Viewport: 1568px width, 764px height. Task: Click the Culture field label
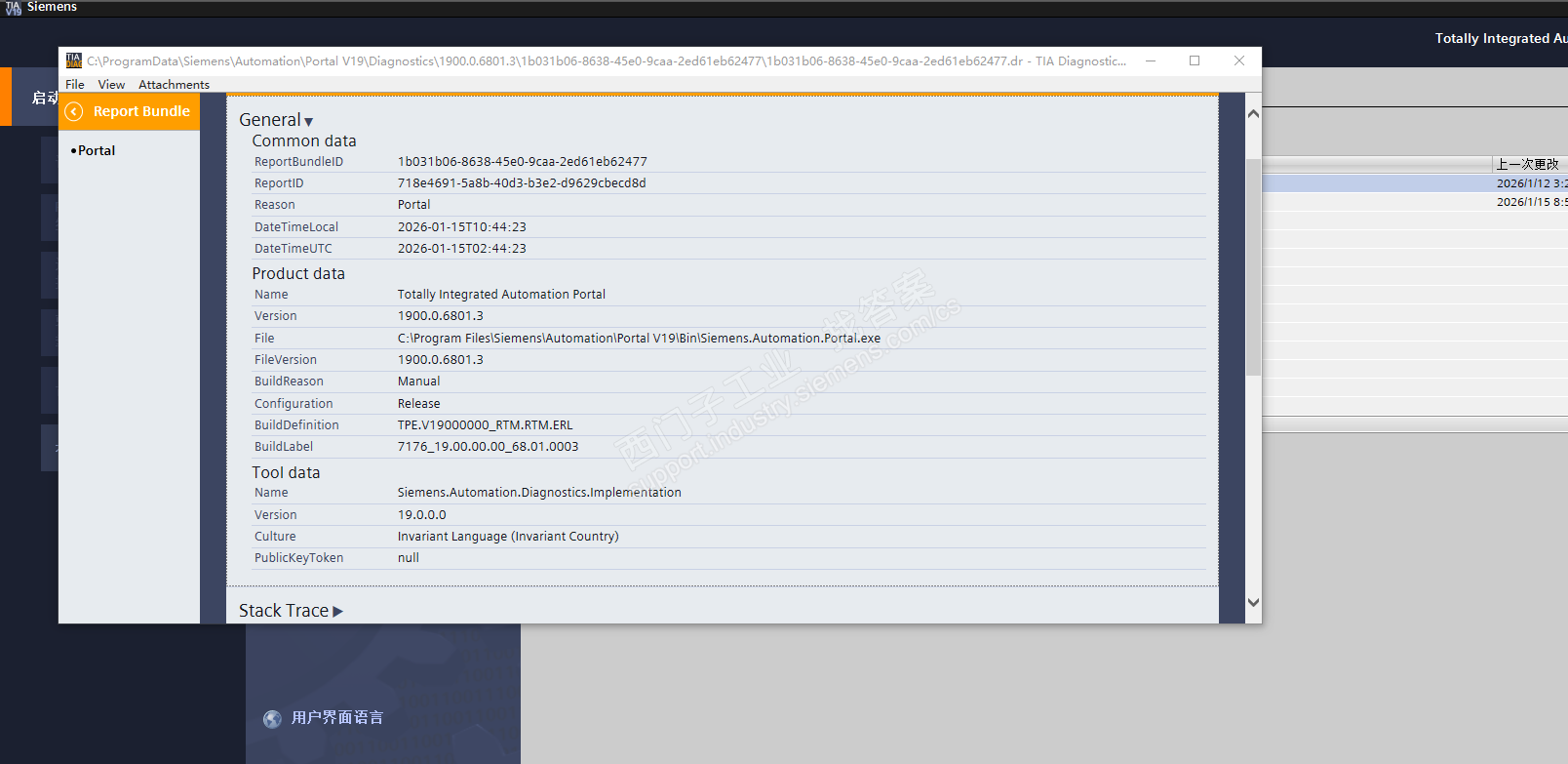click(x=275, y=537)
